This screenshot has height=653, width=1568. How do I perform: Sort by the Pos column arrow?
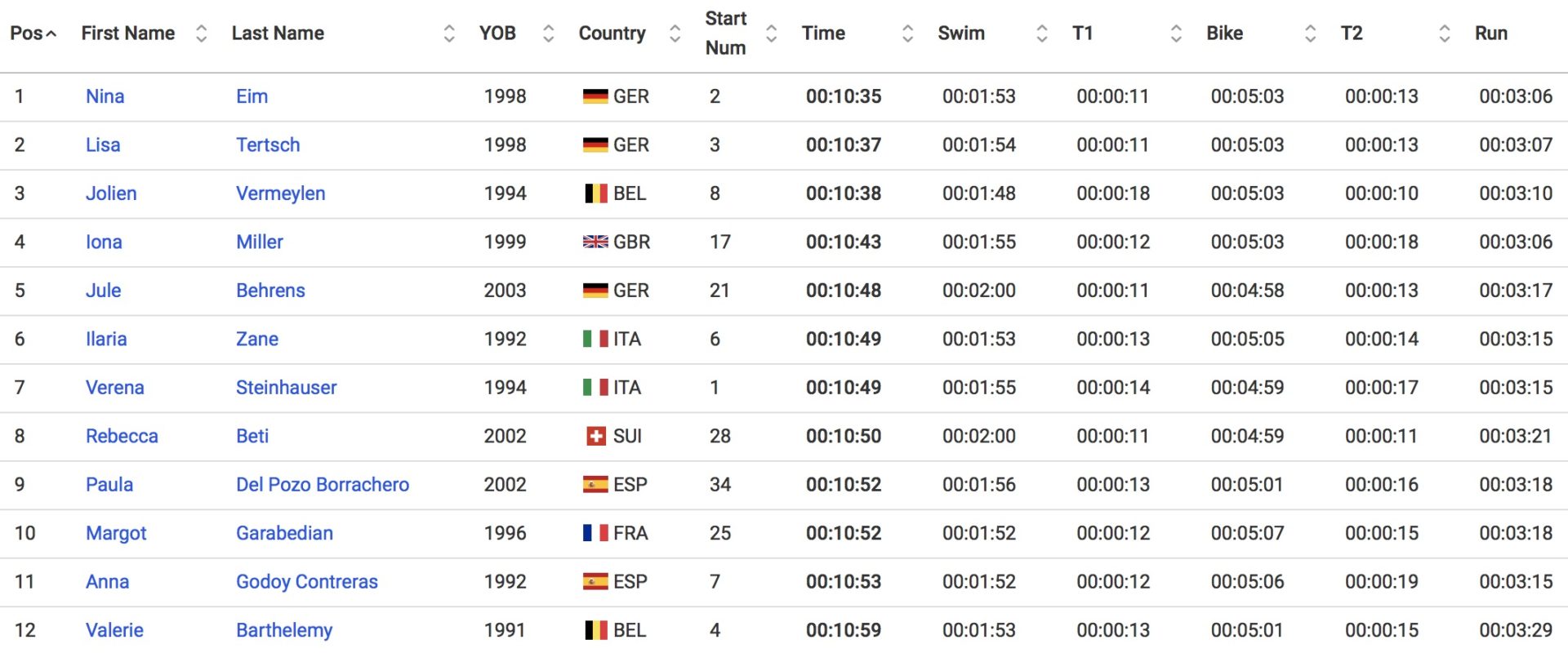(51, 33)
